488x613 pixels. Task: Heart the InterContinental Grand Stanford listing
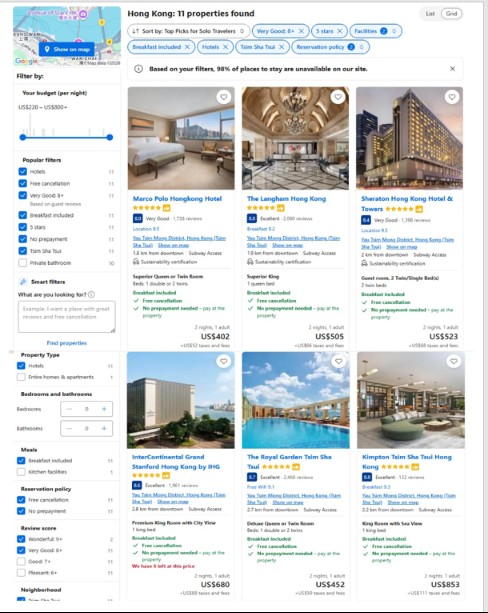coord(224,361)
